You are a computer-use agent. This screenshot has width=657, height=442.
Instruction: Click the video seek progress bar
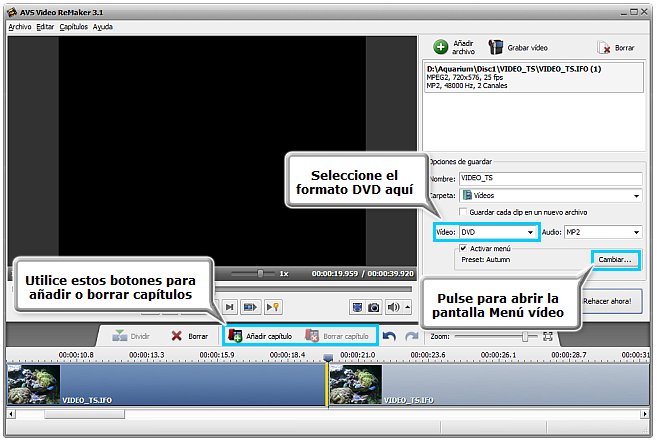(313, 289)
